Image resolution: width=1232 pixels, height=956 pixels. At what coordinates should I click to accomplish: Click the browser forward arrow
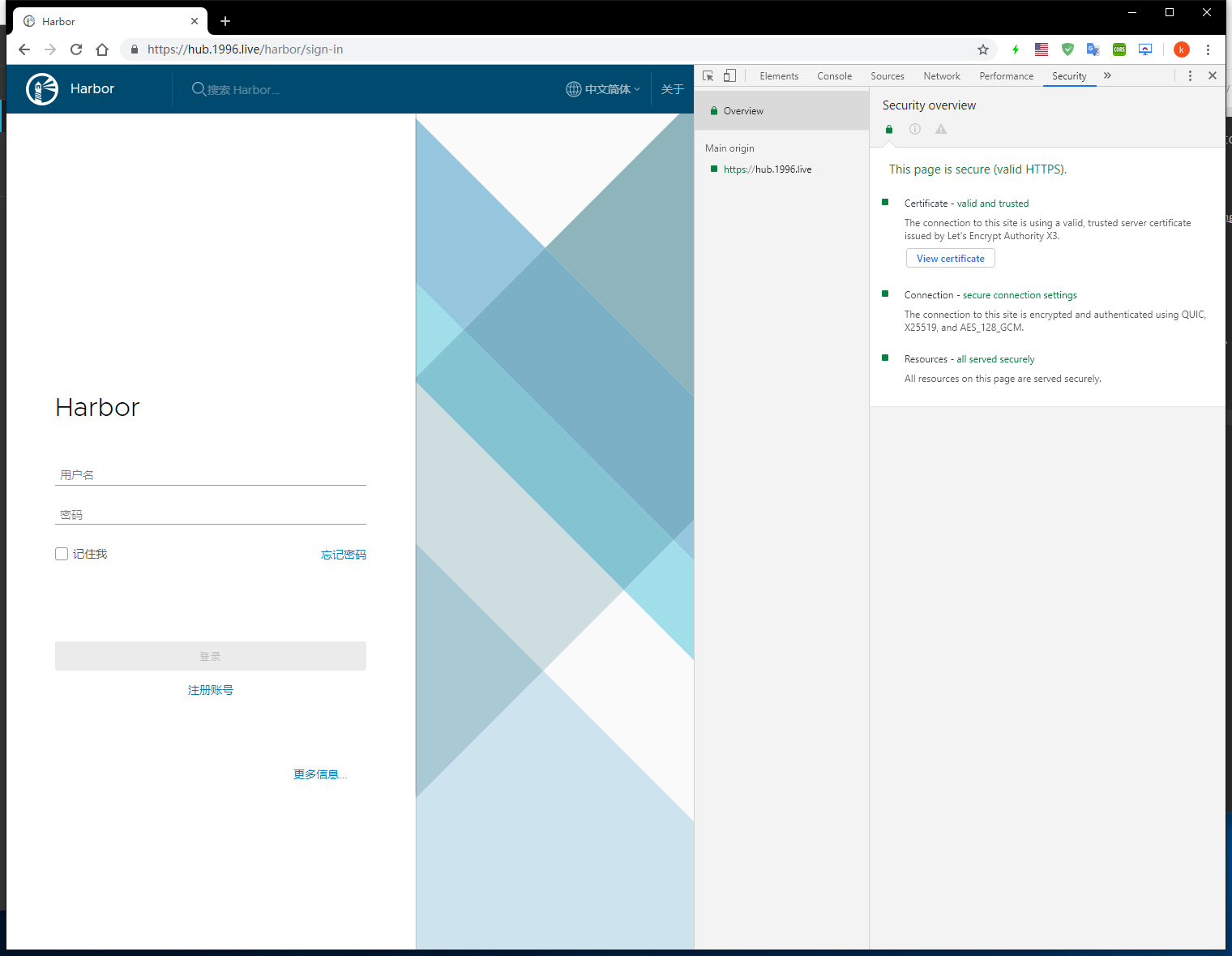(x=50, y=49)
